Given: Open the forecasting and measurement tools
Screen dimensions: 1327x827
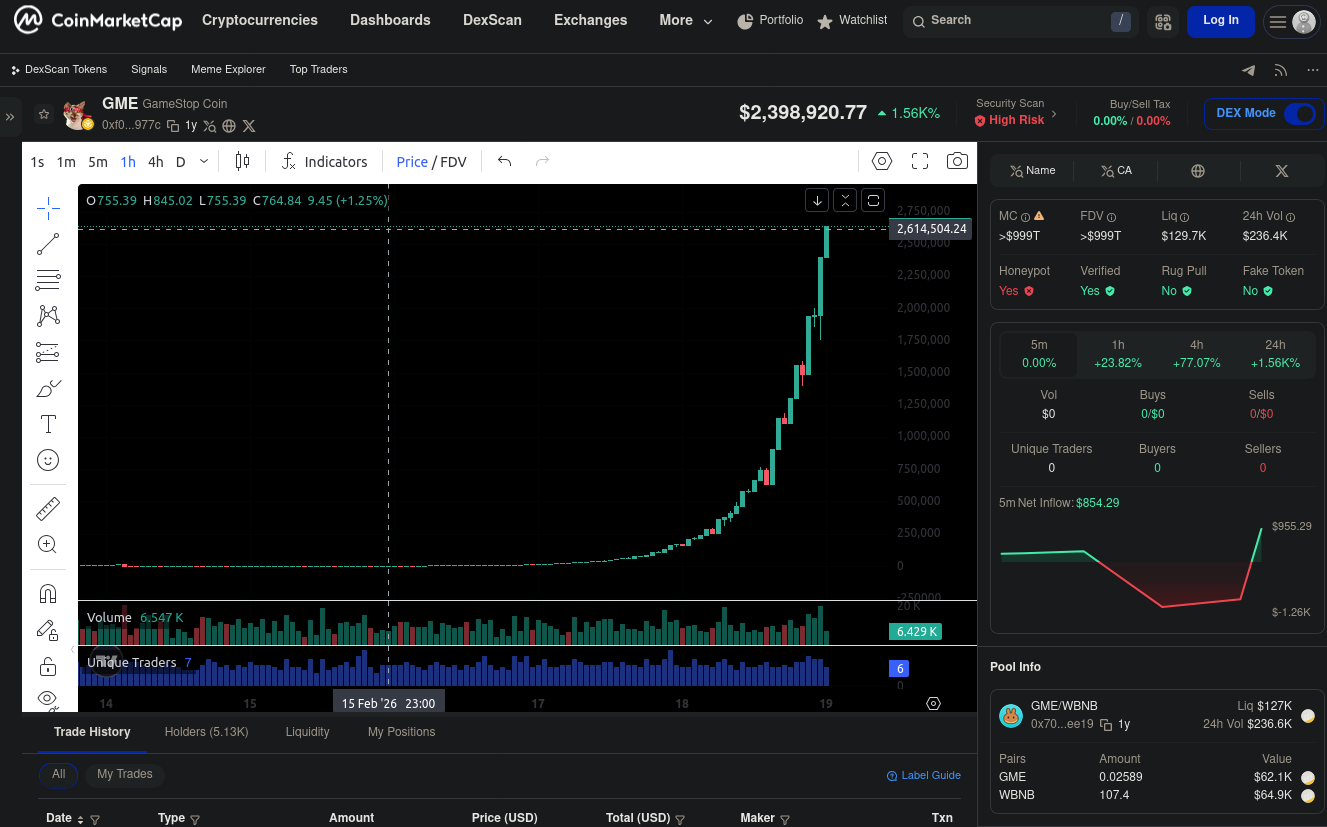Looking at the screenshot, I should coord(48,352).
